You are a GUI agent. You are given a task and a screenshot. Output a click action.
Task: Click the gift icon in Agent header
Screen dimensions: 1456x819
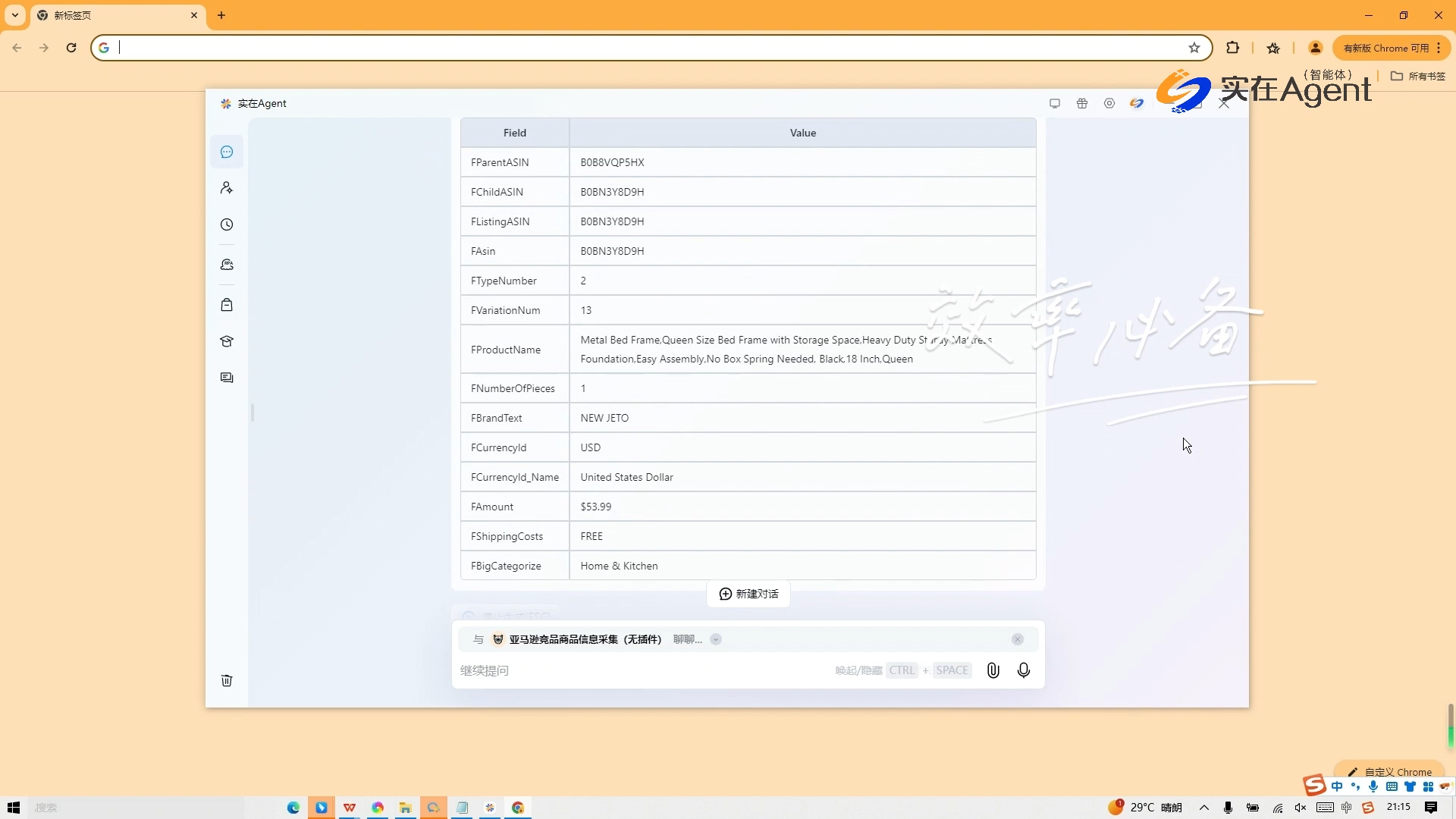[x=1082, y=104]
